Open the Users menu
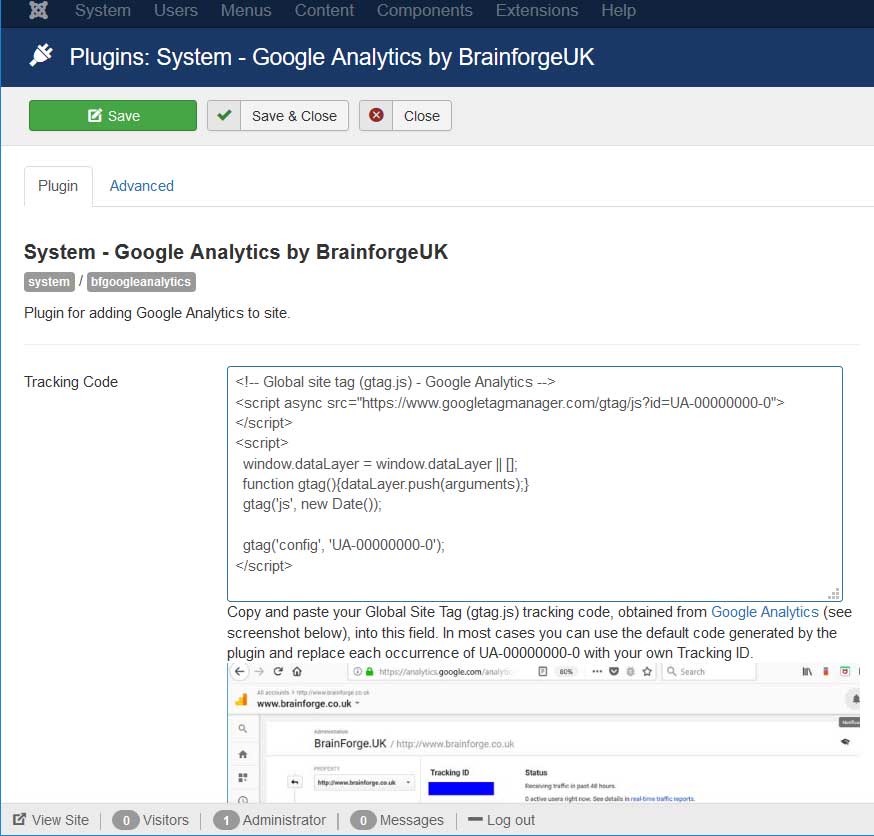The height and width of the screenshot is (836, 874). [x=176, y=10]
